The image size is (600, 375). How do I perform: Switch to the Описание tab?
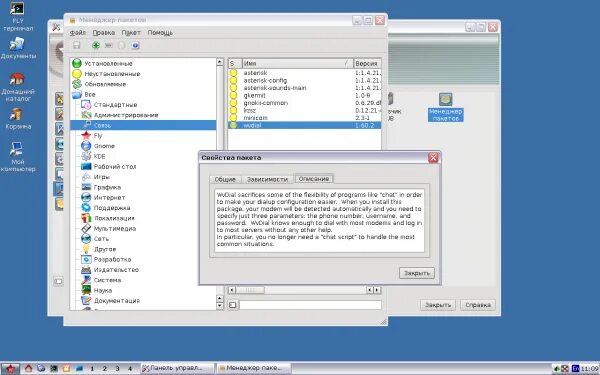coord(314,179)
